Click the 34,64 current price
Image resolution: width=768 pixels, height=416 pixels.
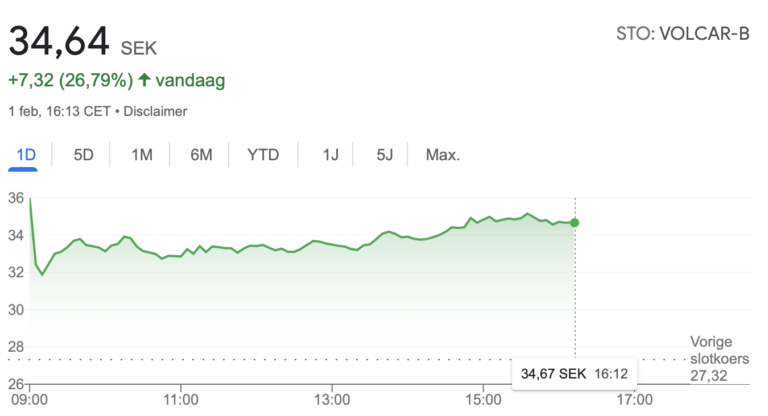[x=59, y=43]
